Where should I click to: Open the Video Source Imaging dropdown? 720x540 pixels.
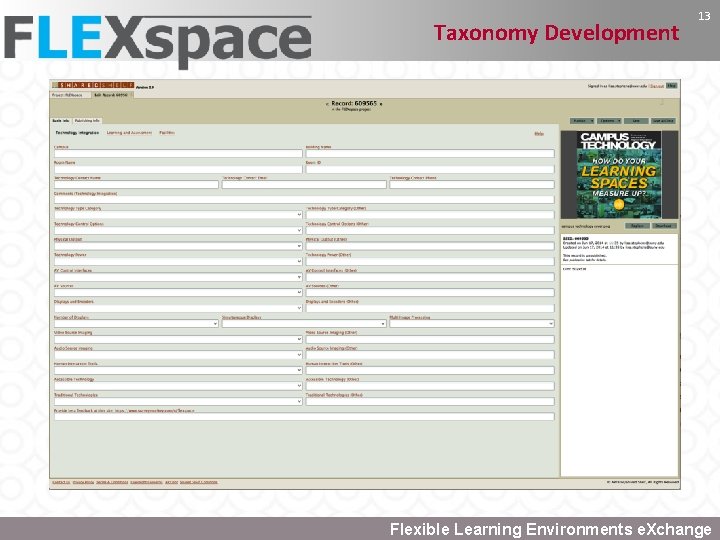click(178, 339)
